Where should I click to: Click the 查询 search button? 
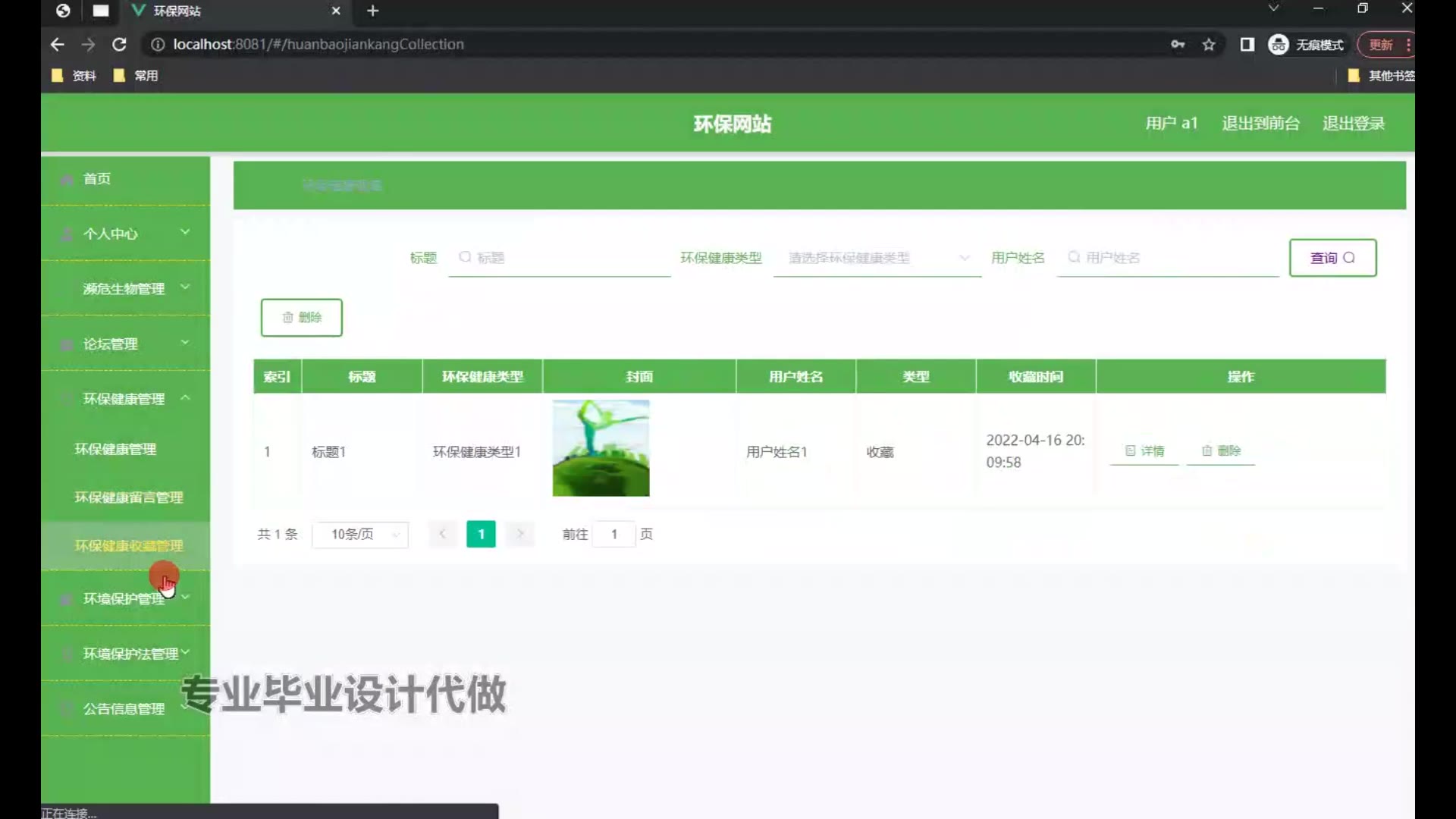tap(1332, 258)
